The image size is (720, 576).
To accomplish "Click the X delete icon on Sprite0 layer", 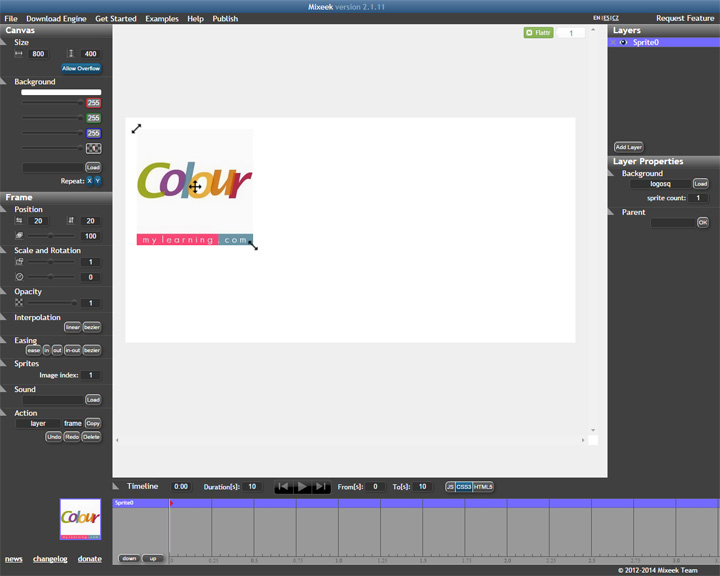I will [x=613, y=42].
